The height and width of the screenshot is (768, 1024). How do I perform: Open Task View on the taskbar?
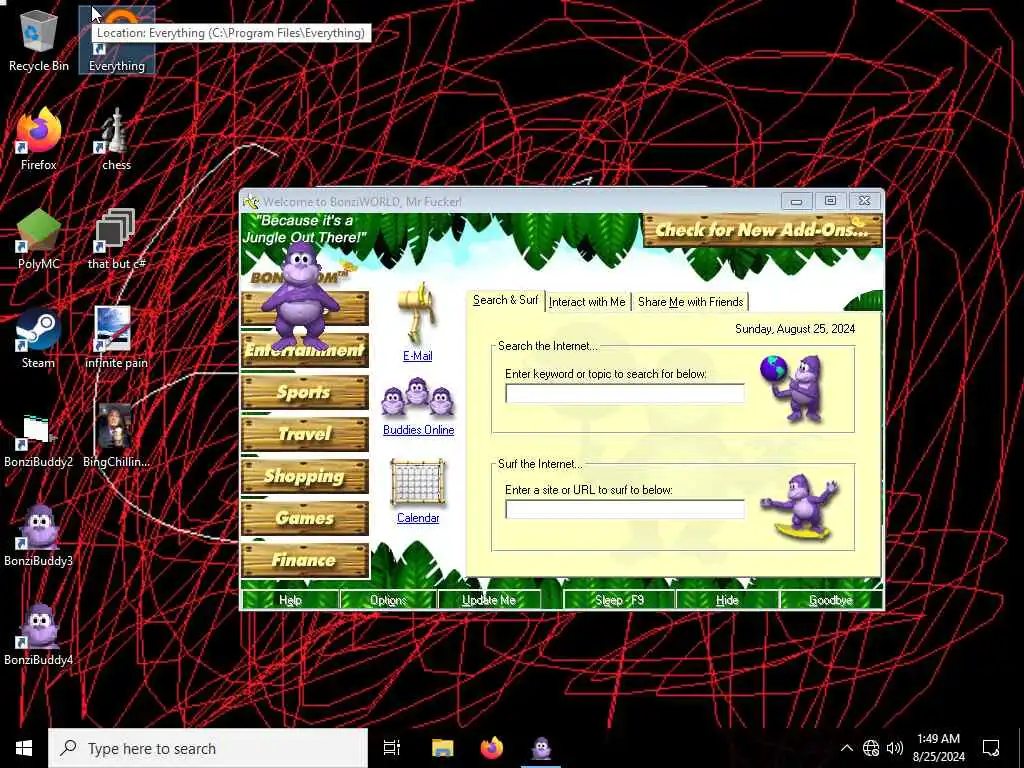click(x=392, y=748)
